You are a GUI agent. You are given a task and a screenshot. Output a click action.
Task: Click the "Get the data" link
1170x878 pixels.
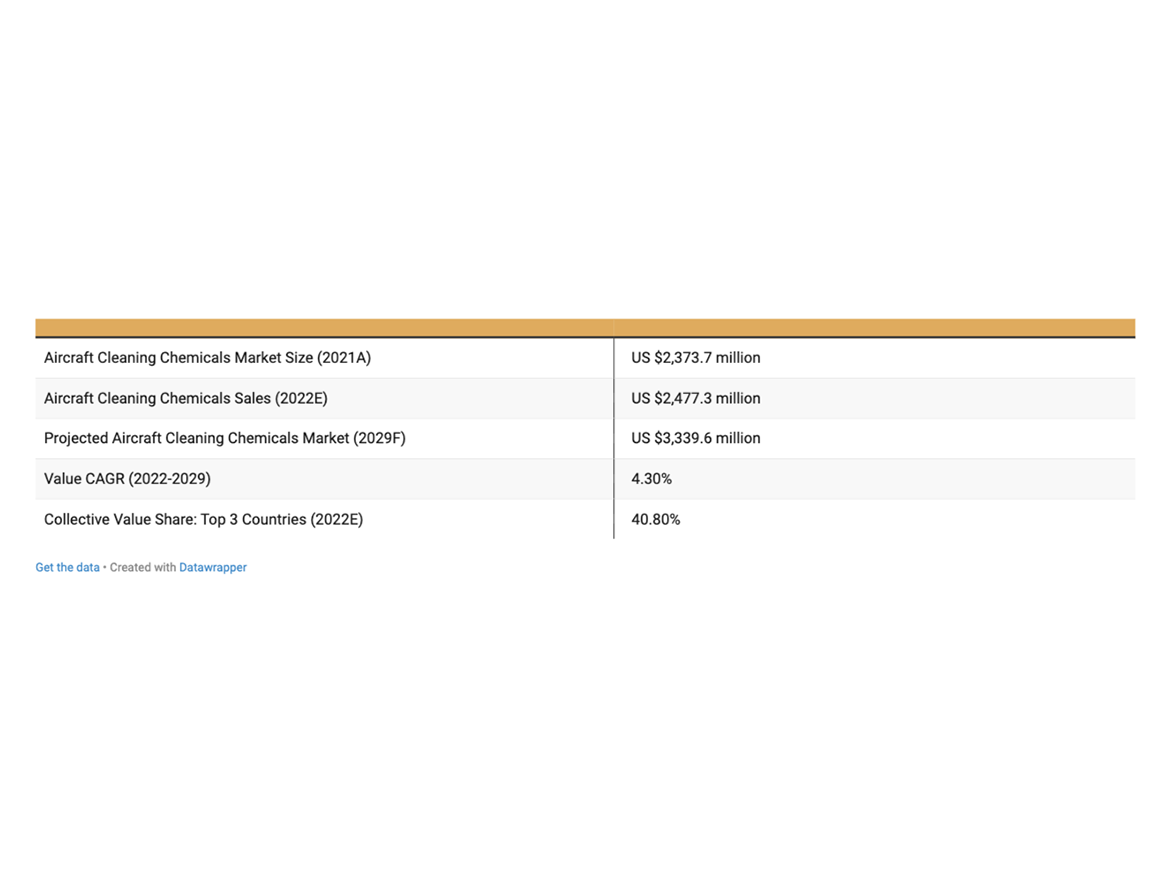[67, 567]
